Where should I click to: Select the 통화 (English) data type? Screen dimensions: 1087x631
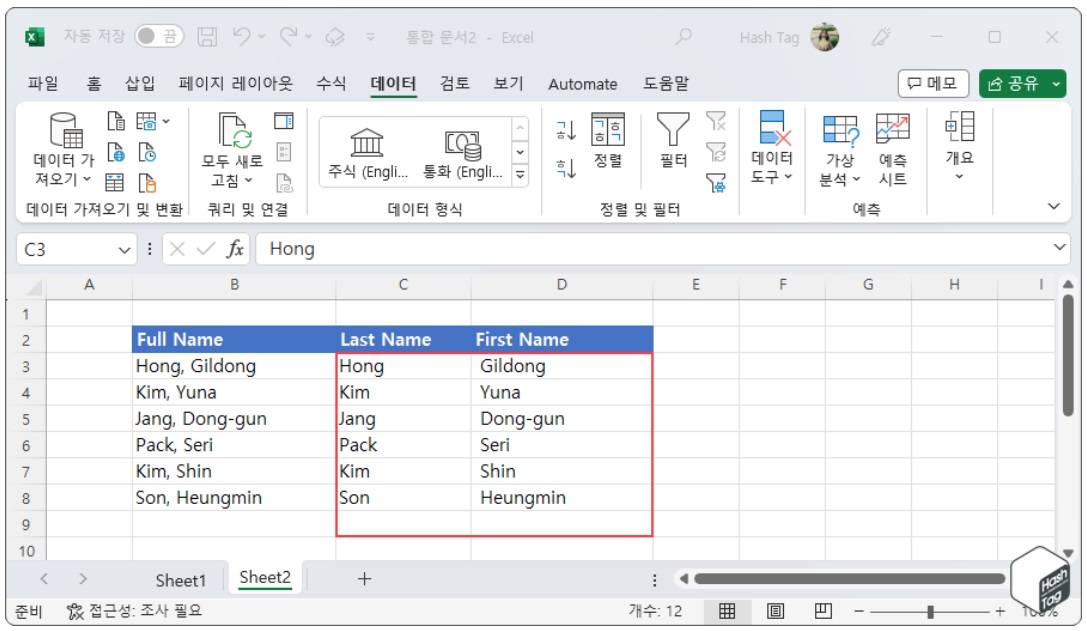[x=462, y=153]
